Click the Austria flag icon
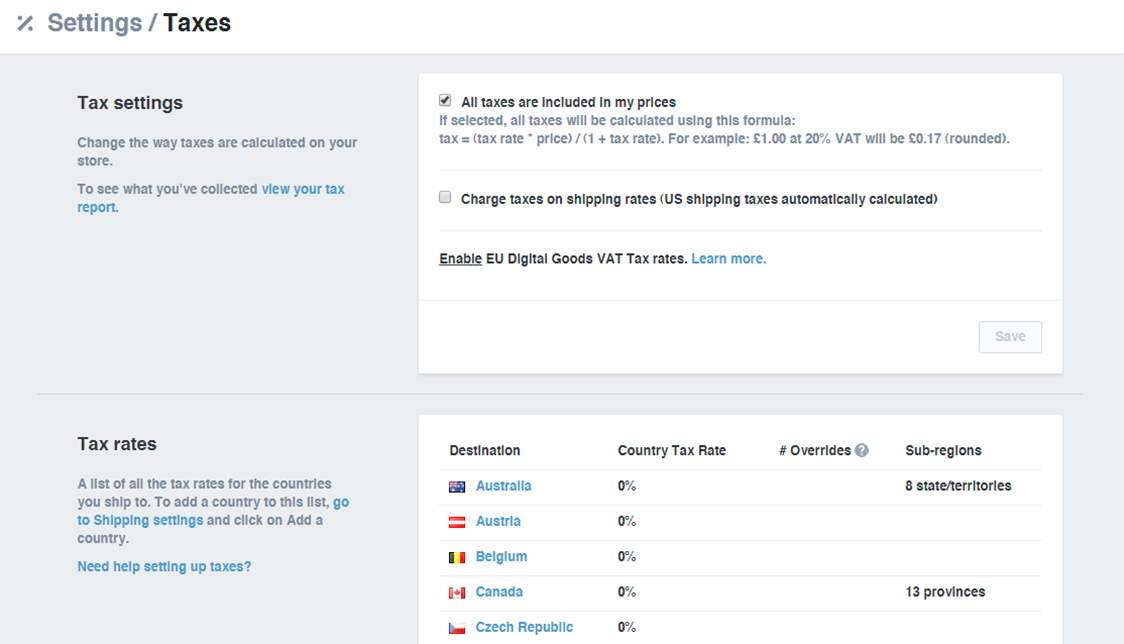The height and width of the screenshot is (644, 1124). [x=456, y=521]
